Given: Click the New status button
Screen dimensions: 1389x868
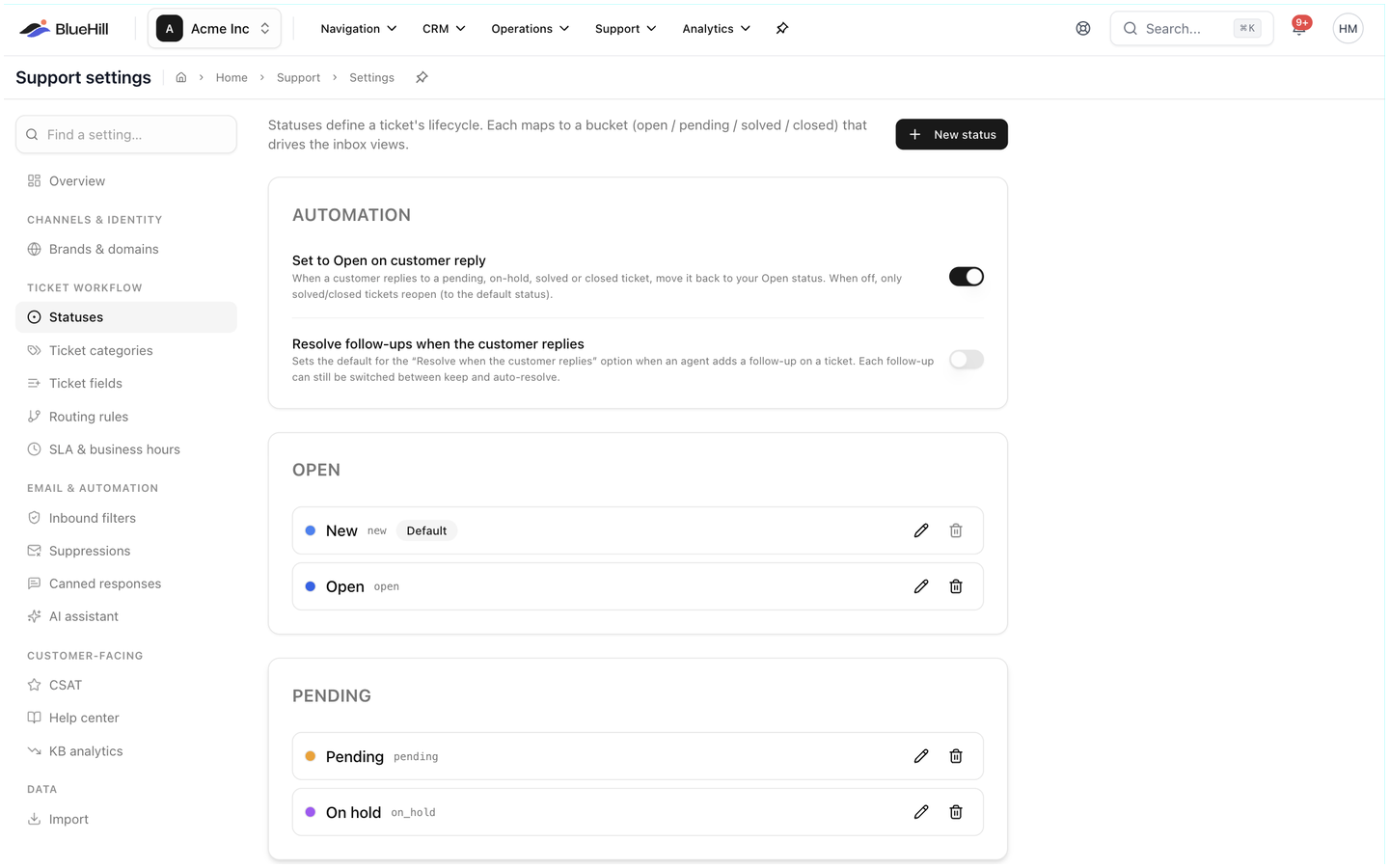Looking at the screenshot, I should pos(951,134).
